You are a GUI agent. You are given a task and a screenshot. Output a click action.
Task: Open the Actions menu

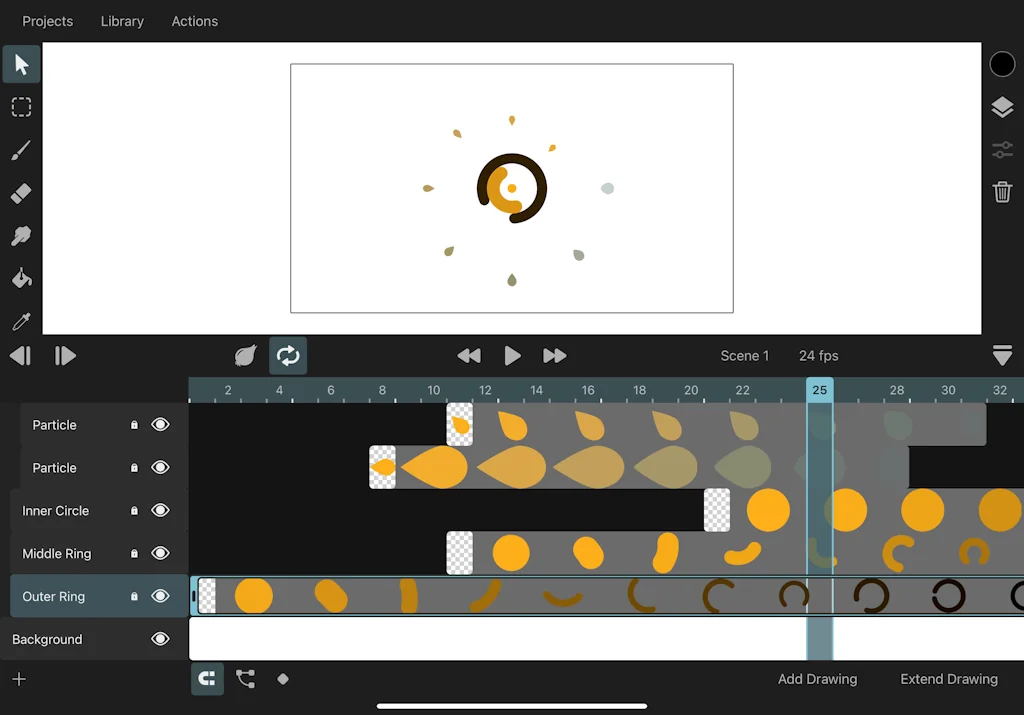click(195, 21)
